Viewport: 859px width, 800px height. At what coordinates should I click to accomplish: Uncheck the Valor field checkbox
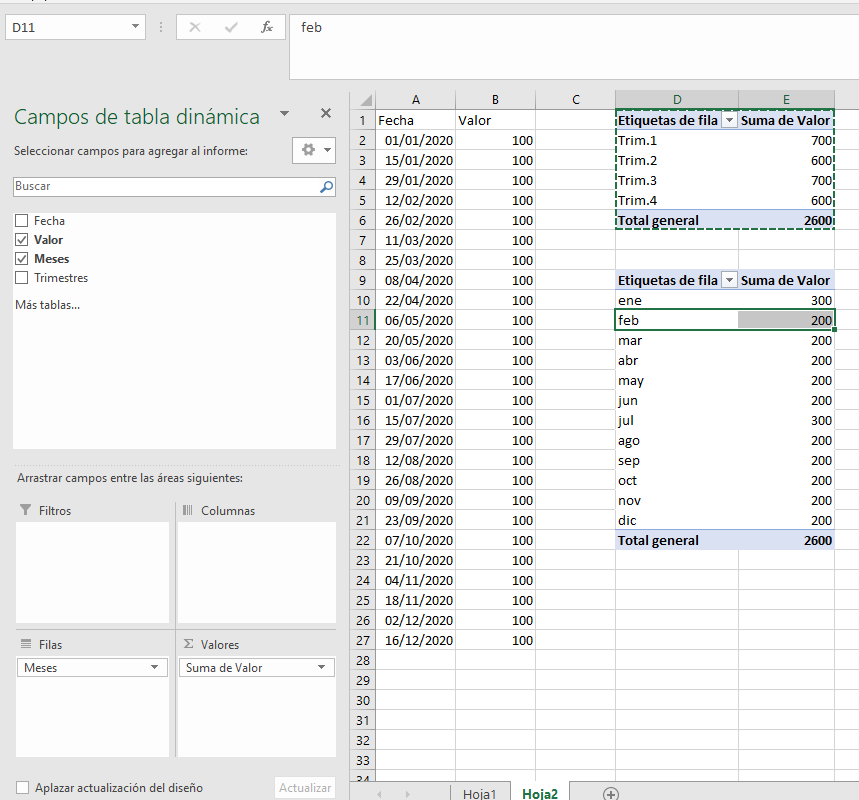[x=22, y=240]
